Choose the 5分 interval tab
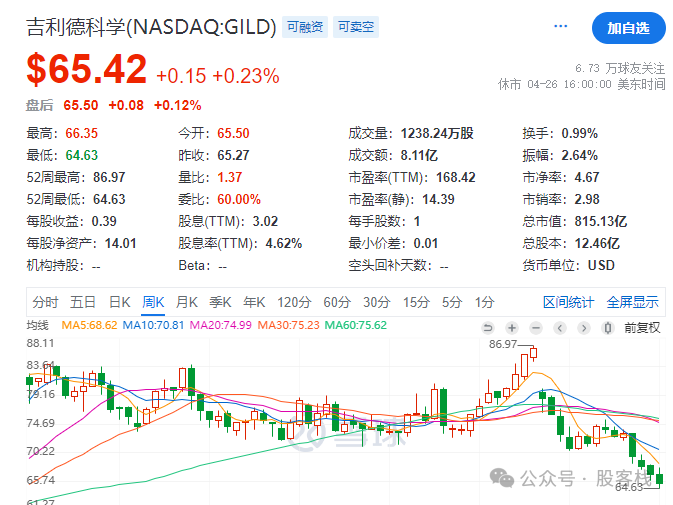Screen dimensions: 673x505 click(452, 302)
